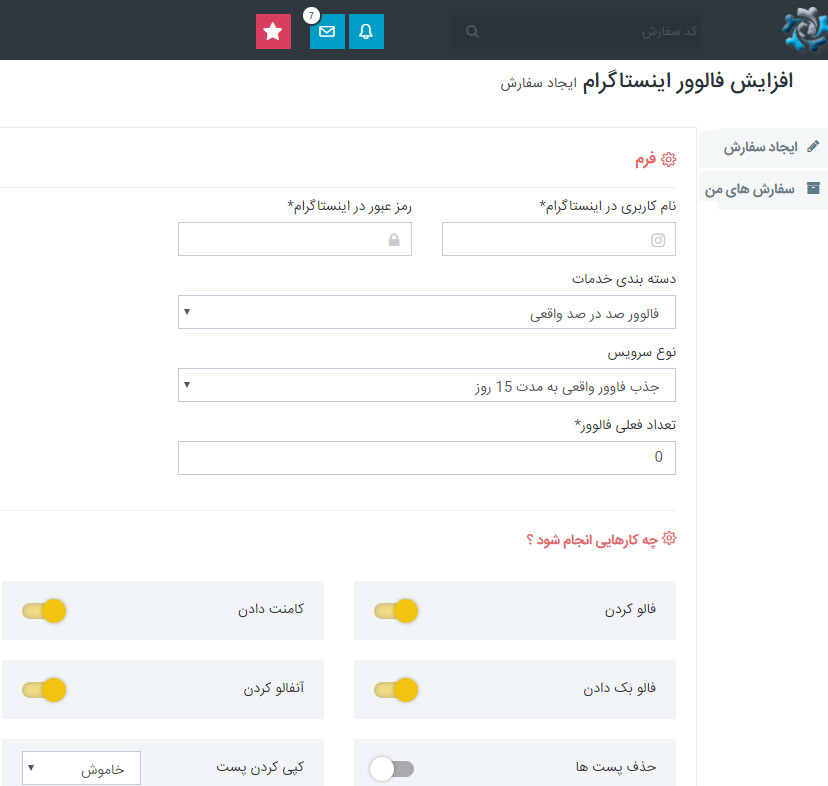828x786 pixels.
Task: Click the حذف پست ها label text
Action: coord(616,766)
